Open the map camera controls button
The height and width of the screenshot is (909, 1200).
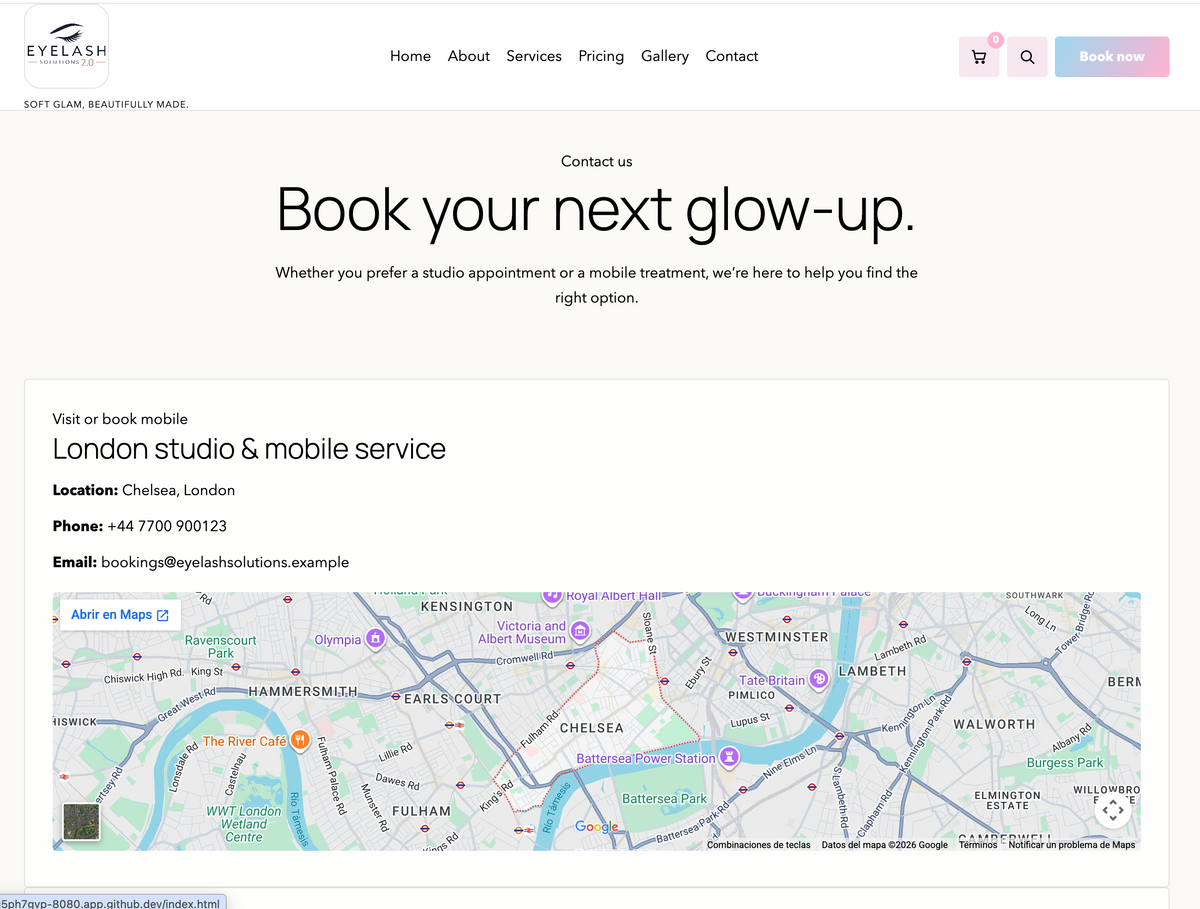pyautogui.click(x=1113, y=809)
